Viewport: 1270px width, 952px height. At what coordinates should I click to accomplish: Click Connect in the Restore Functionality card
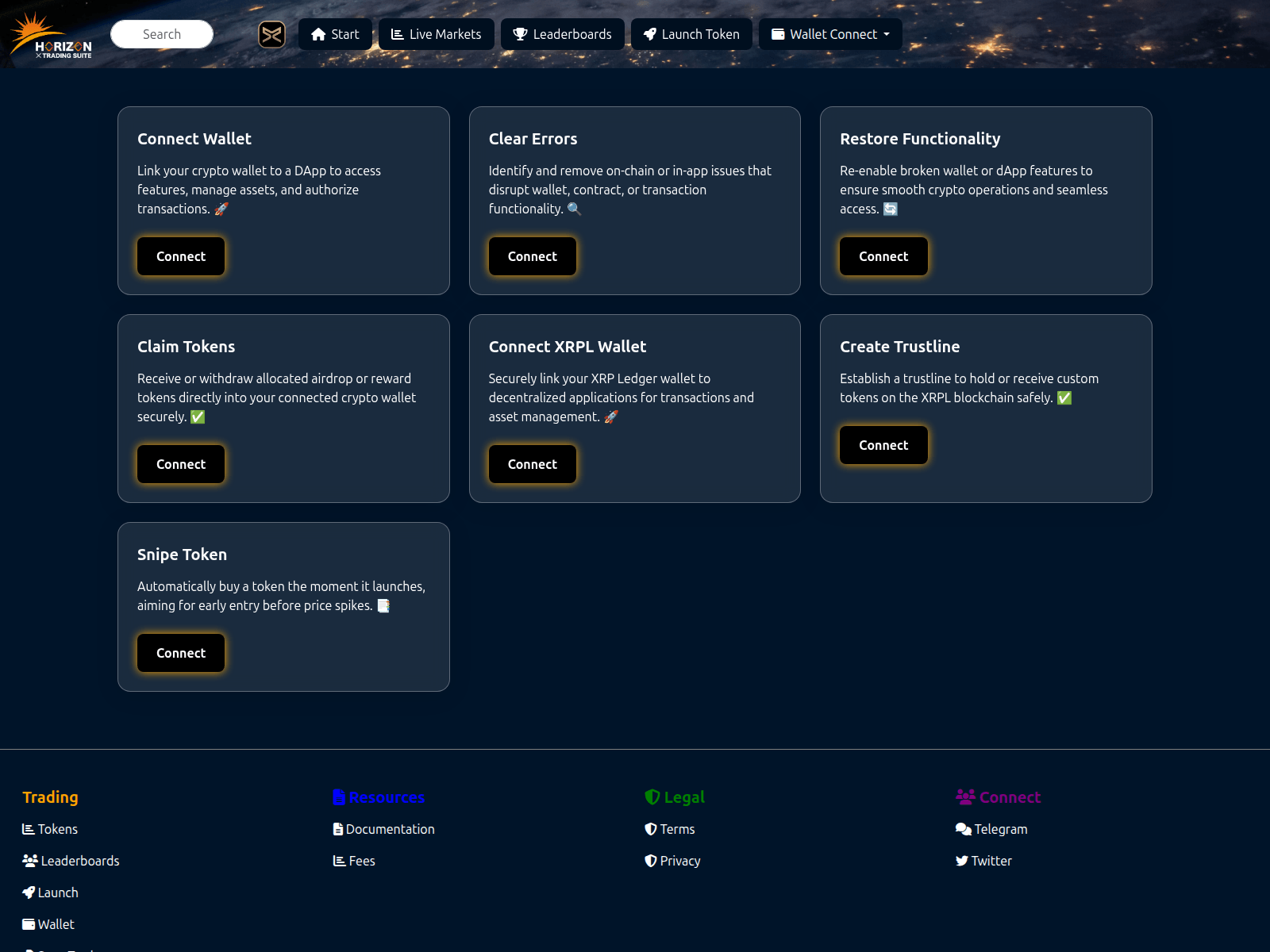883,256
